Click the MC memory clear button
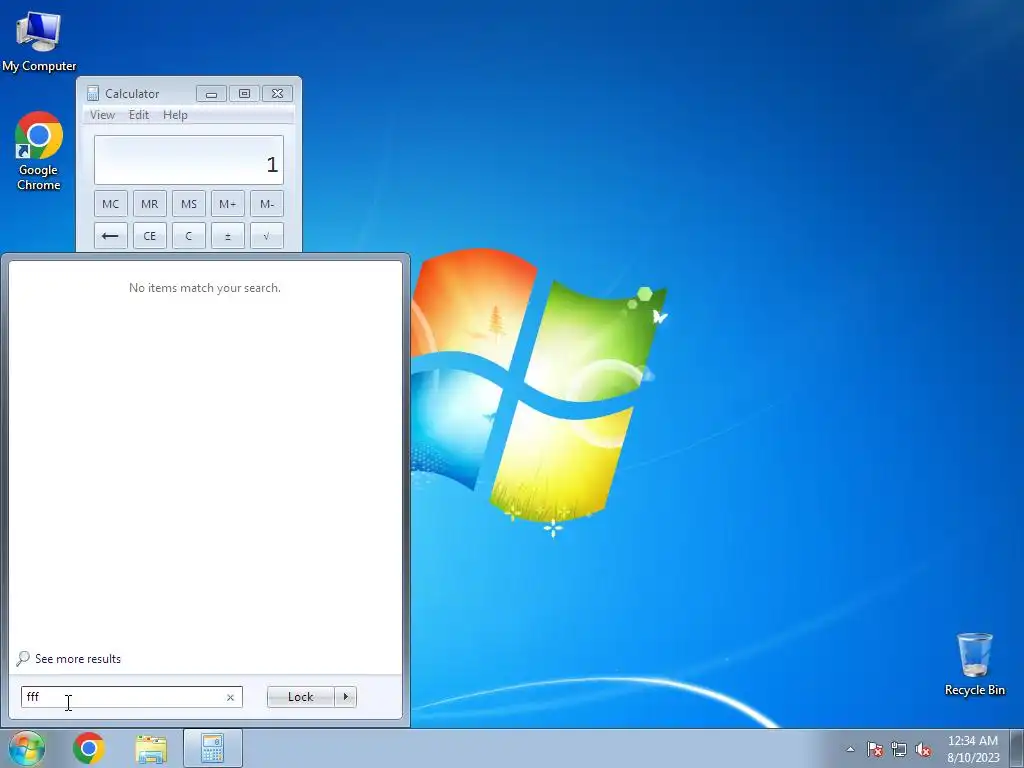 coord(110,204)
